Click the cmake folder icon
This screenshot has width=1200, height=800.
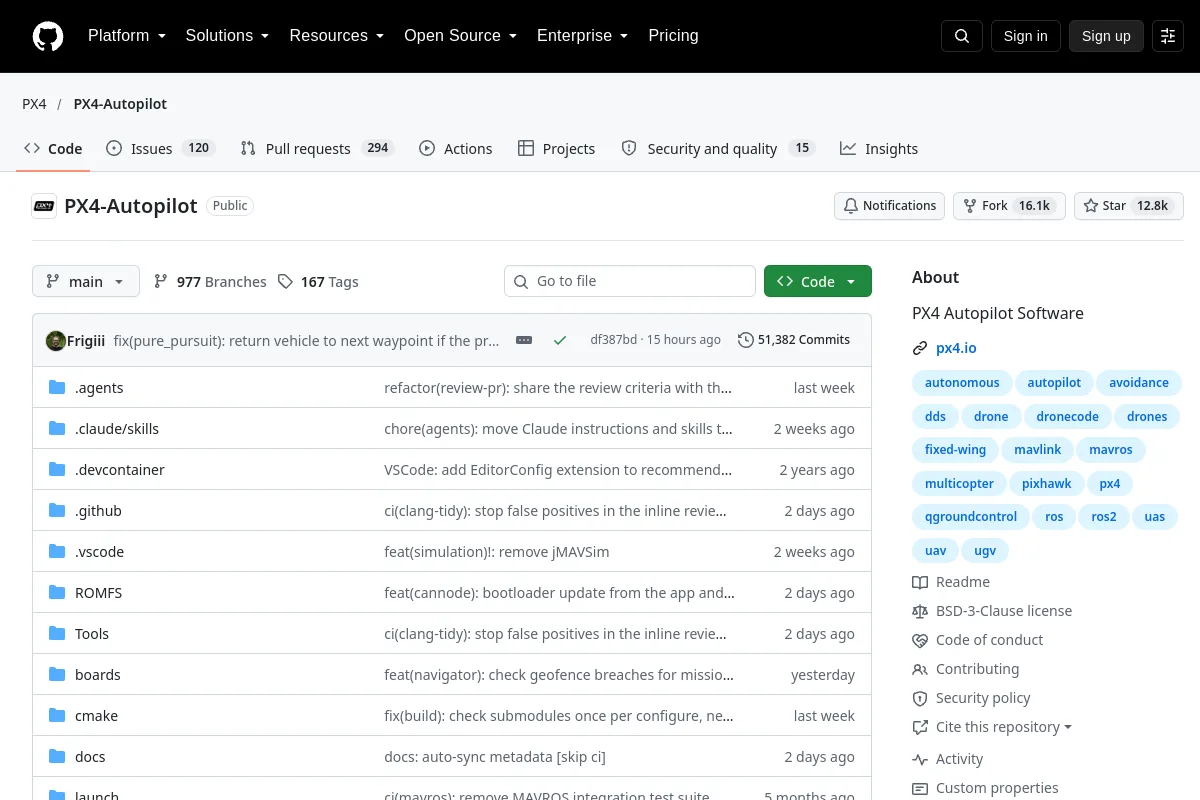[x=57, y=716]
